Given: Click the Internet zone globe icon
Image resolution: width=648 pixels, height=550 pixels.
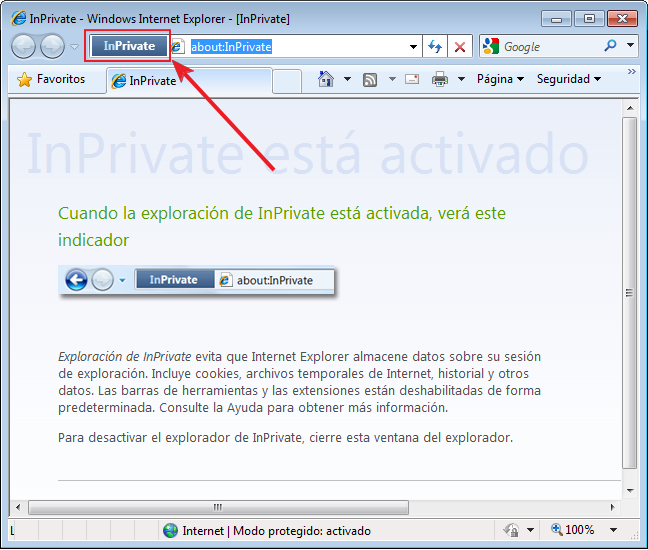Looking at the screenshot, I should pyautogui.click(x=170, y=530).
